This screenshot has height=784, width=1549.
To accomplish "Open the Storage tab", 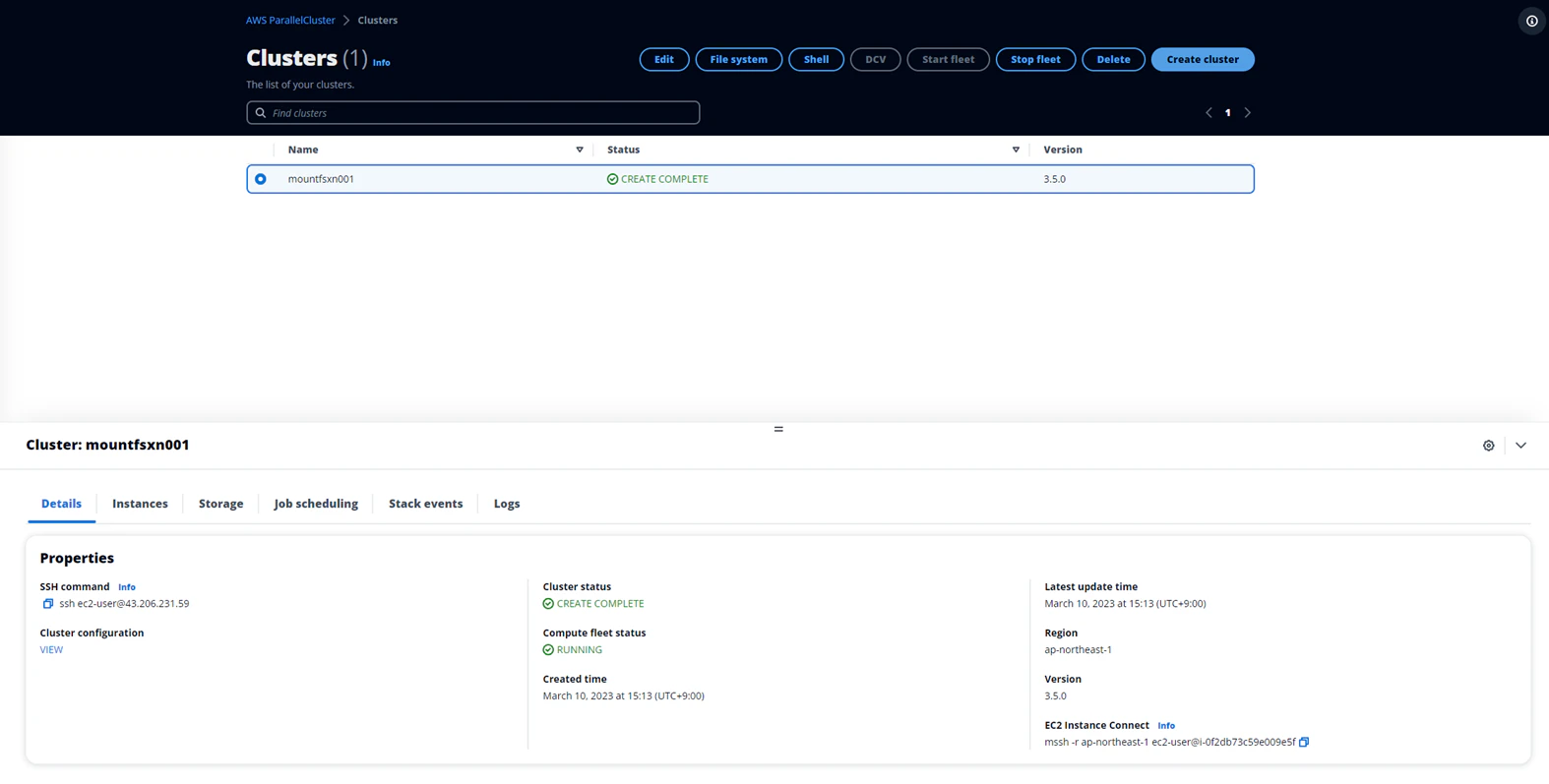I will (x=220, y=504).
